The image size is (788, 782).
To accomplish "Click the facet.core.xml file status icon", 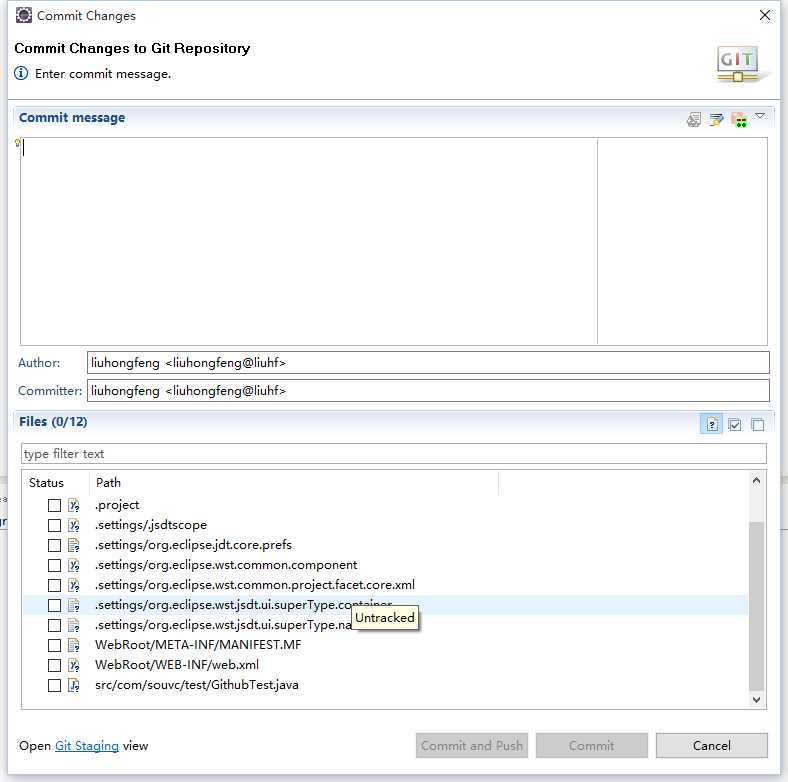I will [x=74, y=585].
